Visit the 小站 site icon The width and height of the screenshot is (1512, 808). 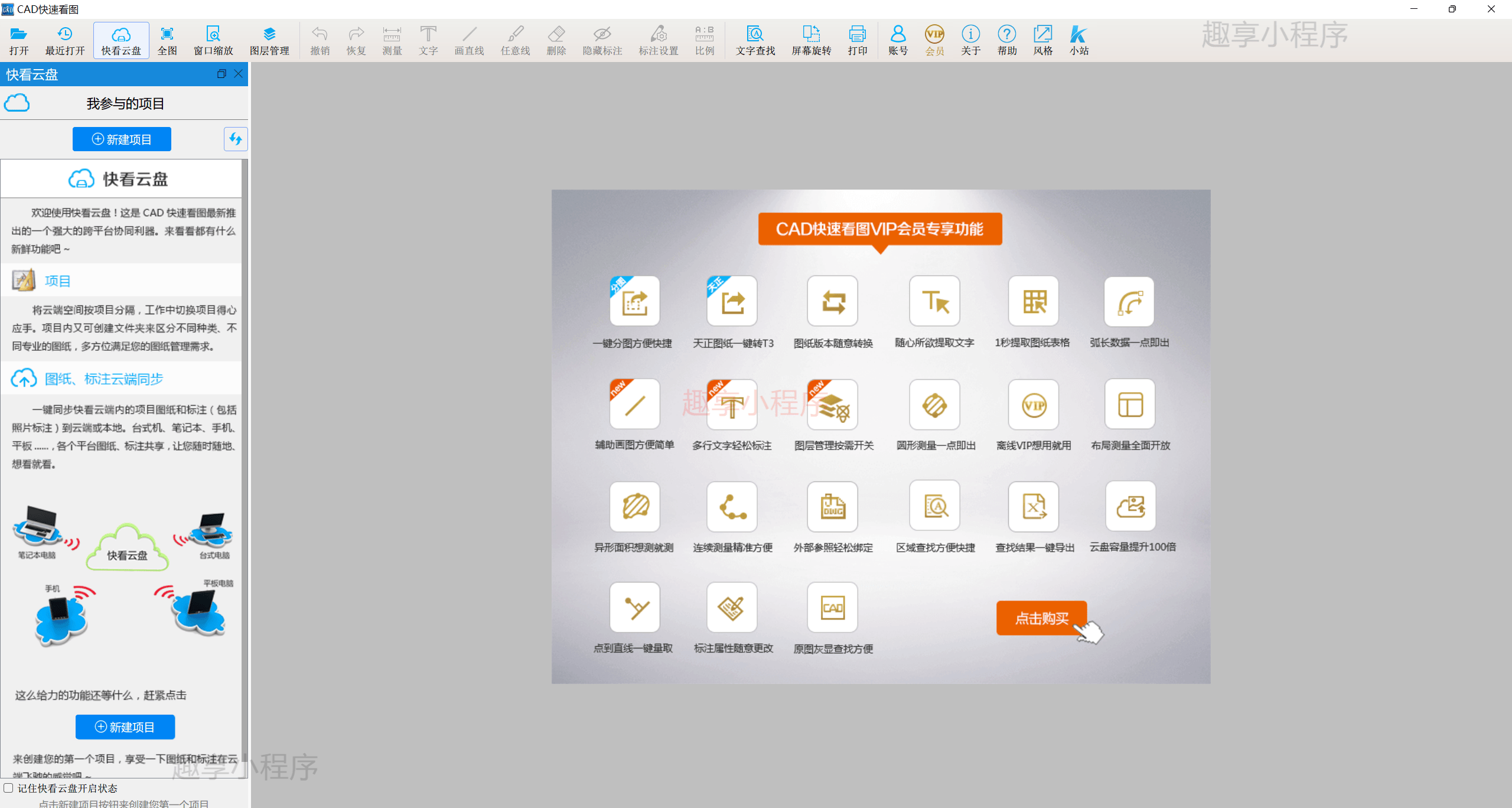point(1079,41)
